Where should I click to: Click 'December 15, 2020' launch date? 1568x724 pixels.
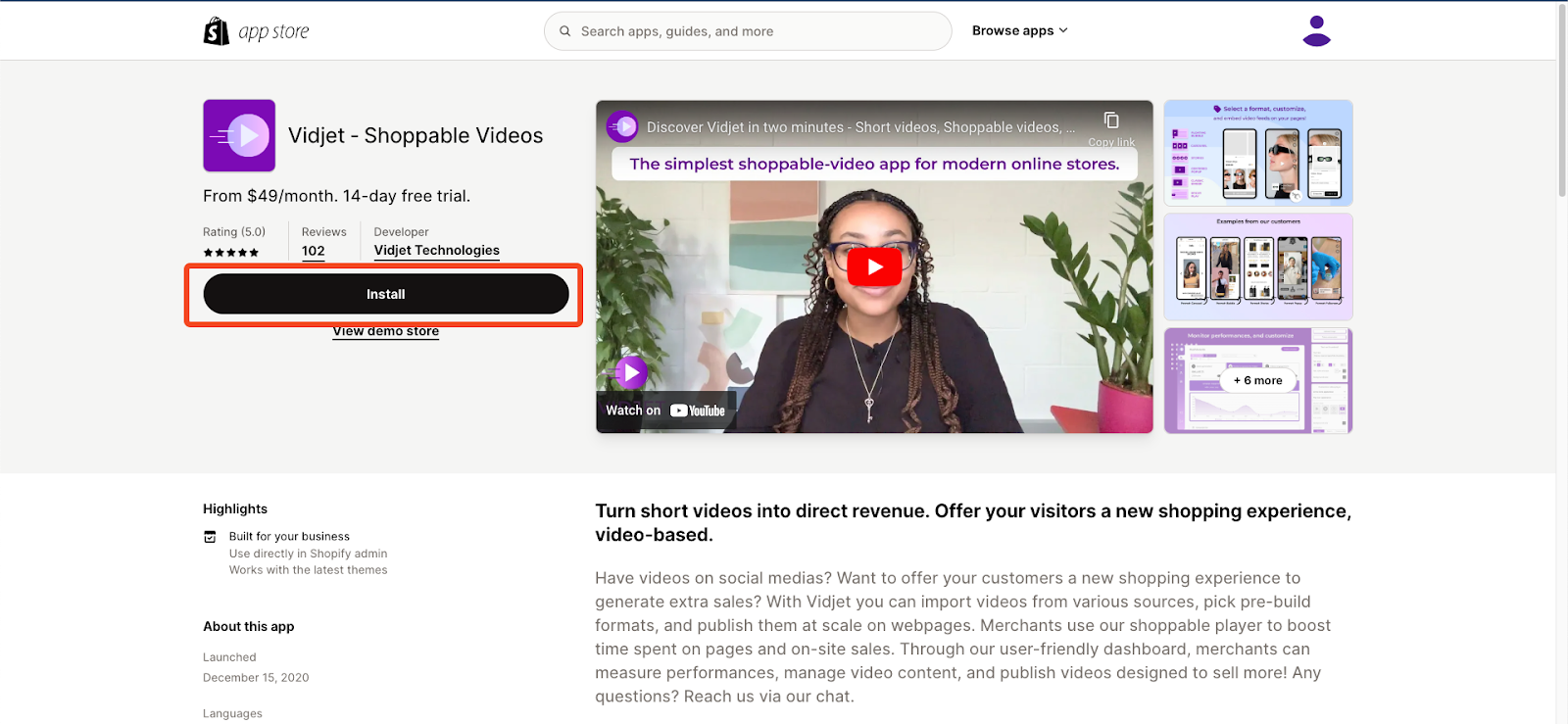pyautogui.click(x=256, y=678)
